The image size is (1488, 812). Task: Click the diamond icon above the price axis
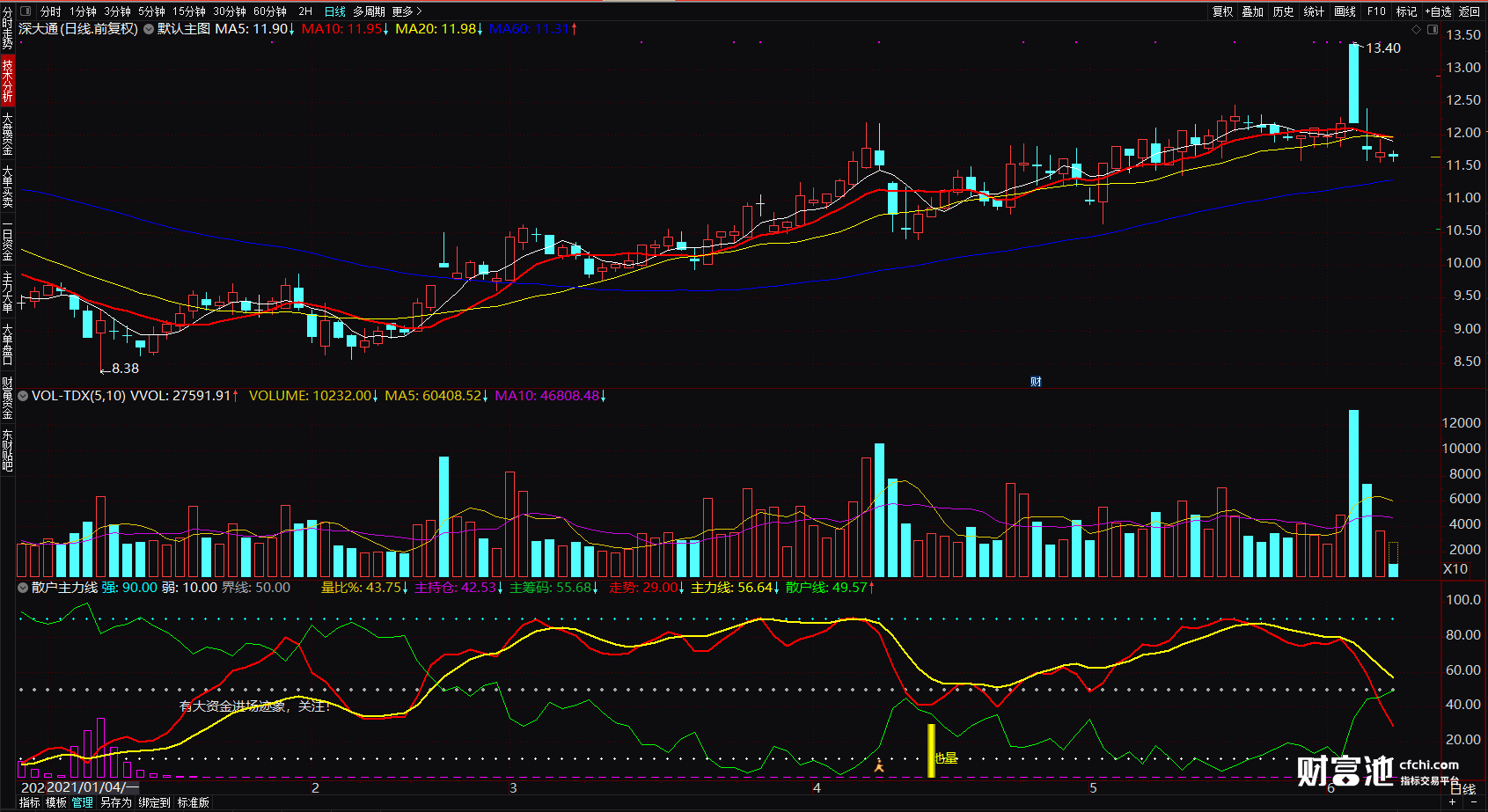(1416, 29)
